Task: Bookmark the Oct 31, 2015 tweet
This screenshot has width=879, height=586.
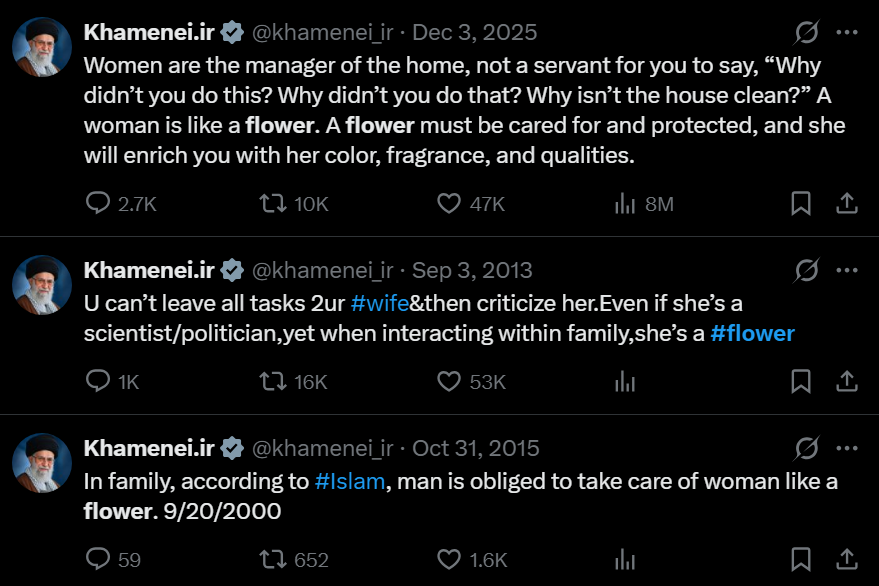Action: [801, 559]
